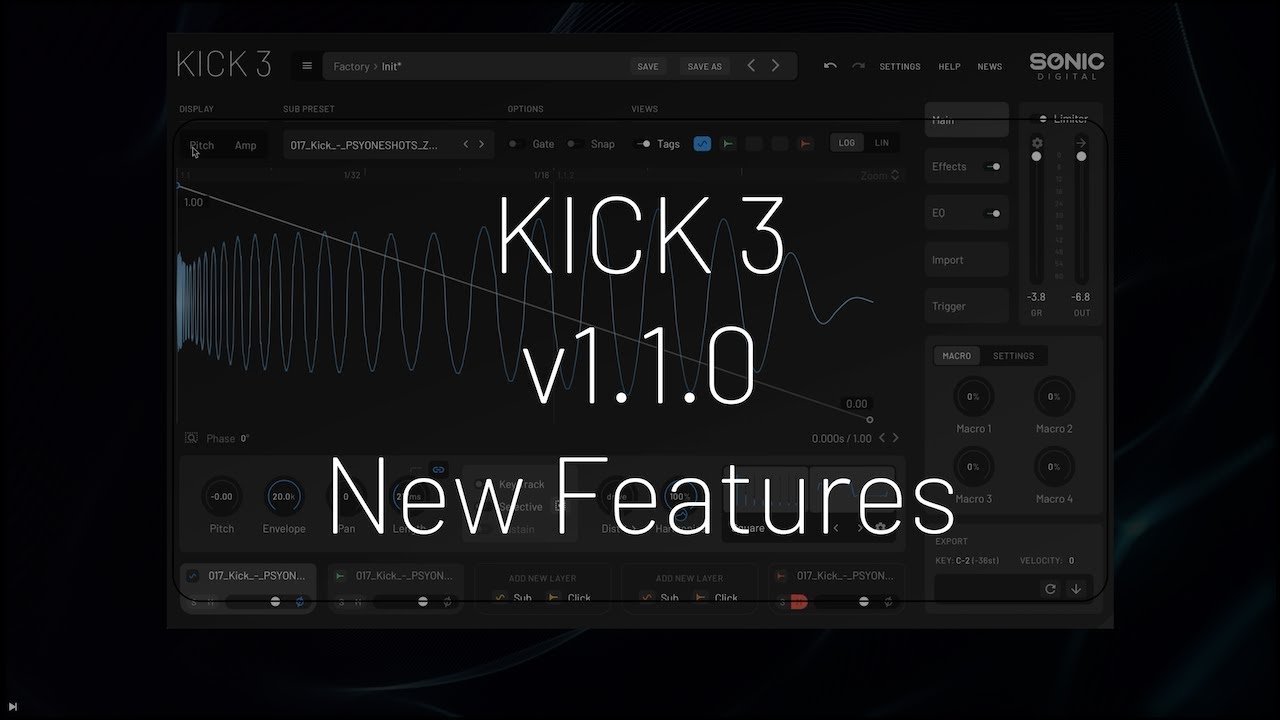The width and height of the screenshot is (1280, 720).
Task: Click the red D badge on last layer
Action: pyautogui.click(x=799, y=602)
